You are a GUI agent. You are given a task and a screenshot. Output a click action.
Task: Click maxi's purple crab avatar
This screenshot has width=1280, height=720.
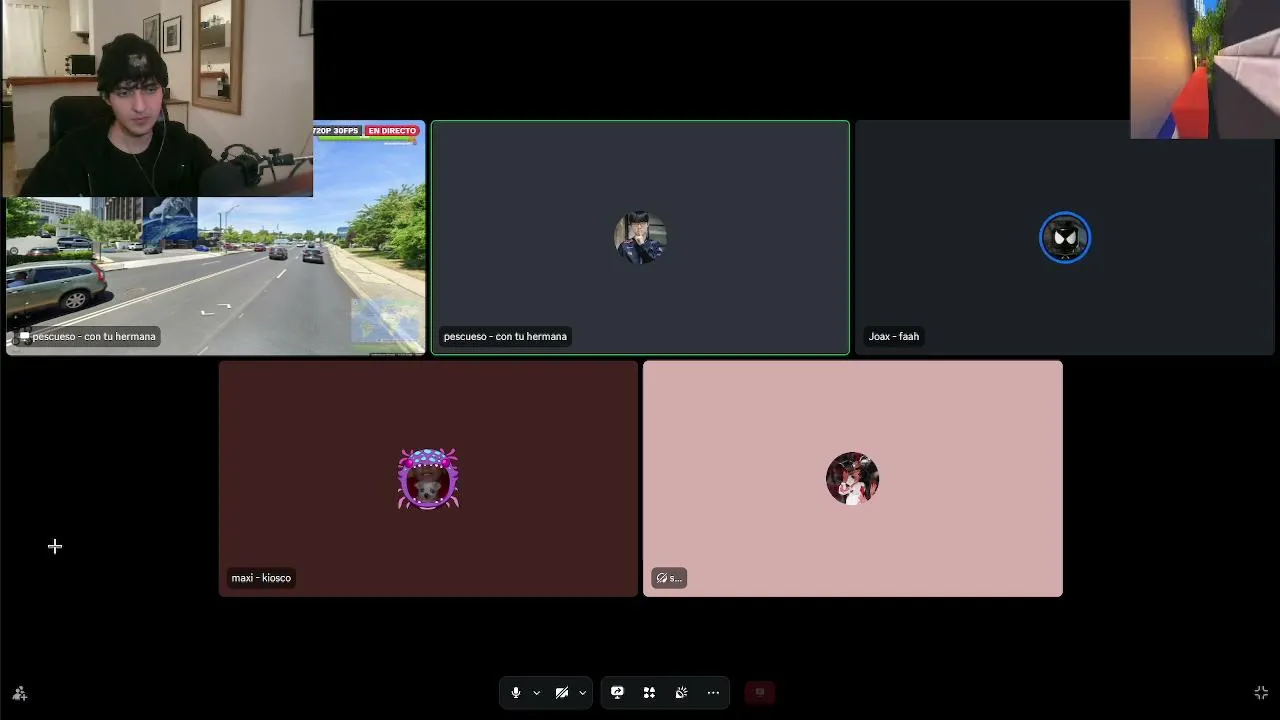point(428,479)
